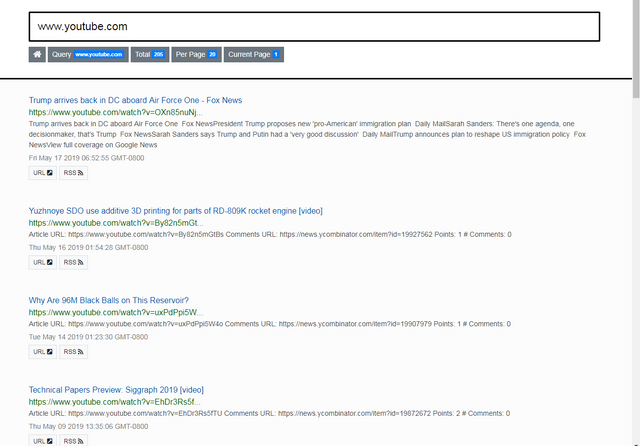Viewport: 640px width, 446px height.
Task: Click RSS button under Siggraph article
Action: coord(73,441)
